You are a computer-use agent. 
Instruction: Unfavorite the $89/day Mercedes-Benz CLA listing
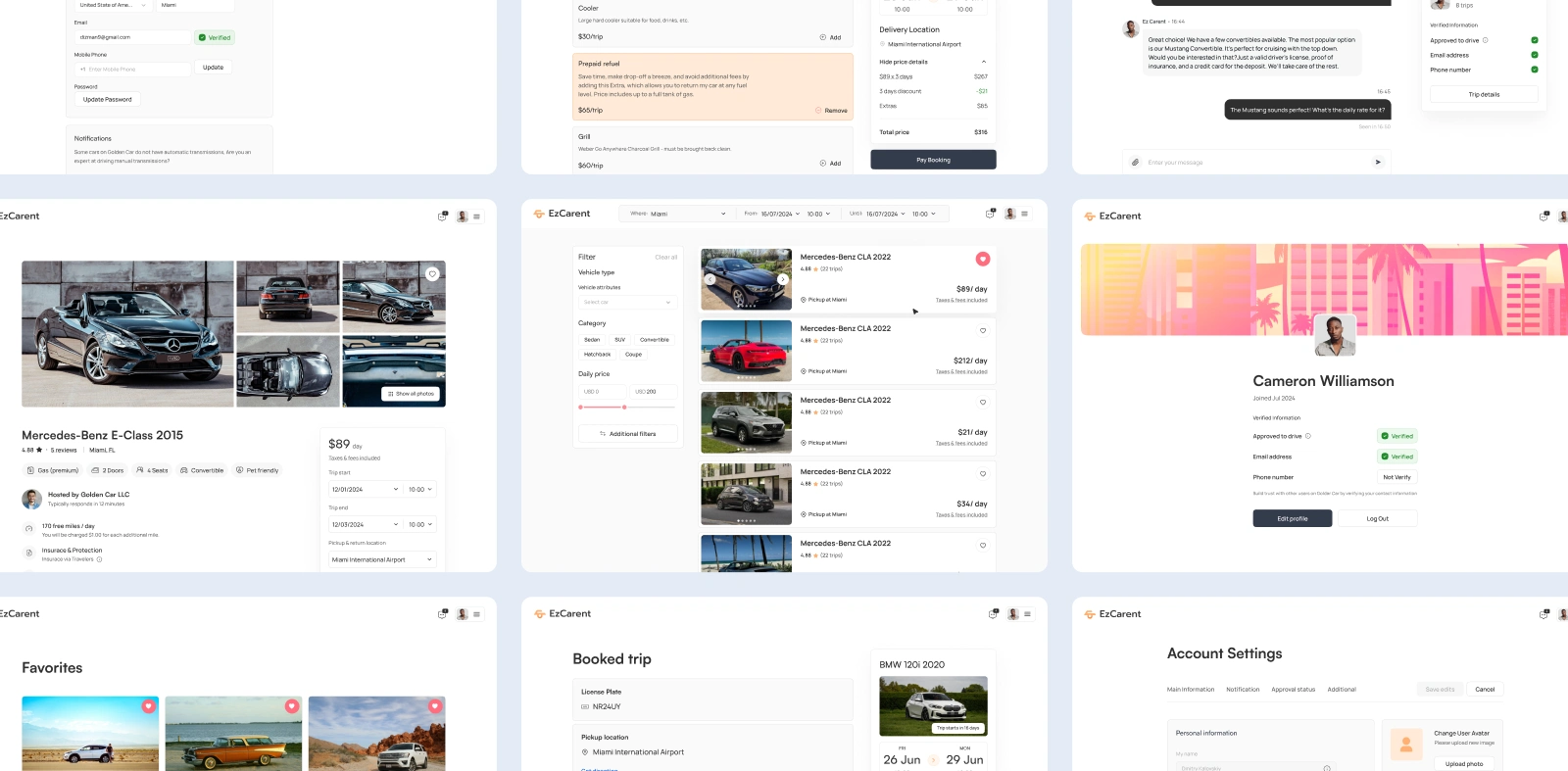pos(983,259)
